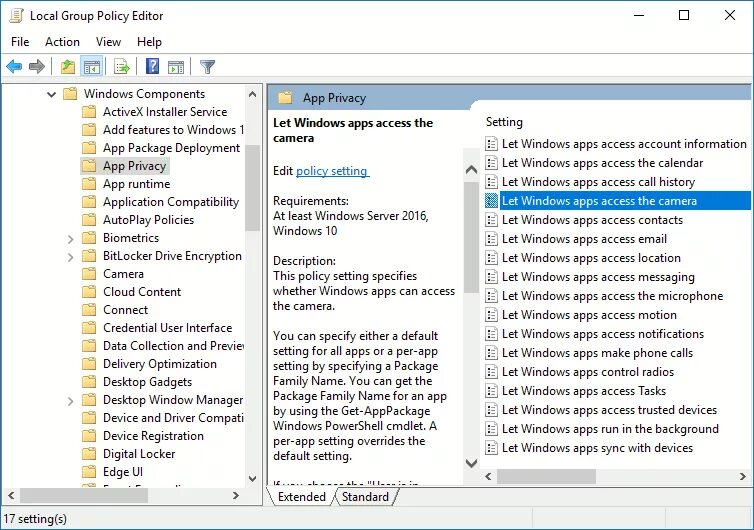The image size is (754, 530).
Task: Select the Cloud Content folder
Action: tap(142, 292)
